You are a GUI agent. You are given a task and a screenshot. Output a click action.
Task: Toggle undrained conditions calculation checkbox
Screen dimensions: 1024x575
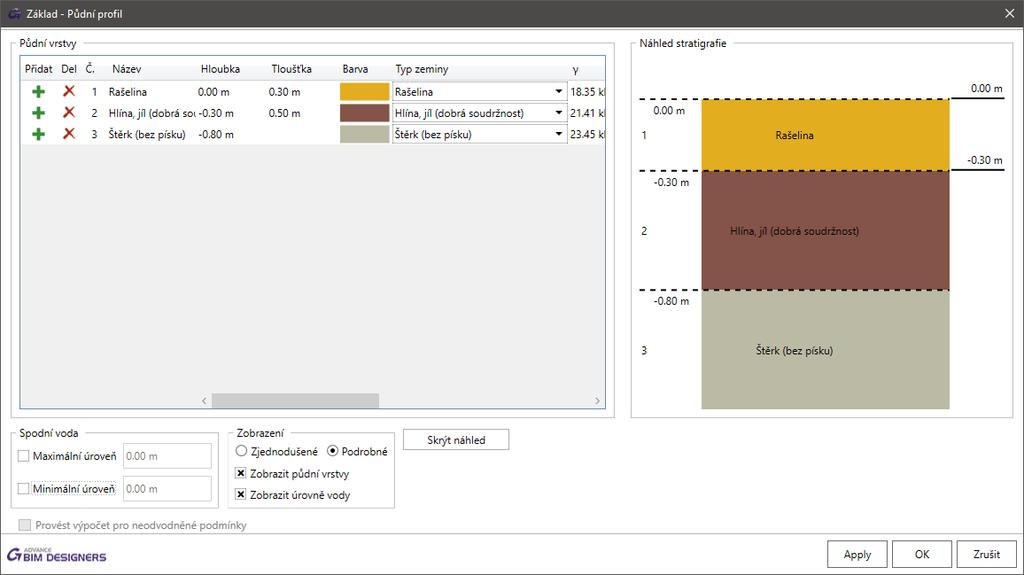tap(25, 525)
